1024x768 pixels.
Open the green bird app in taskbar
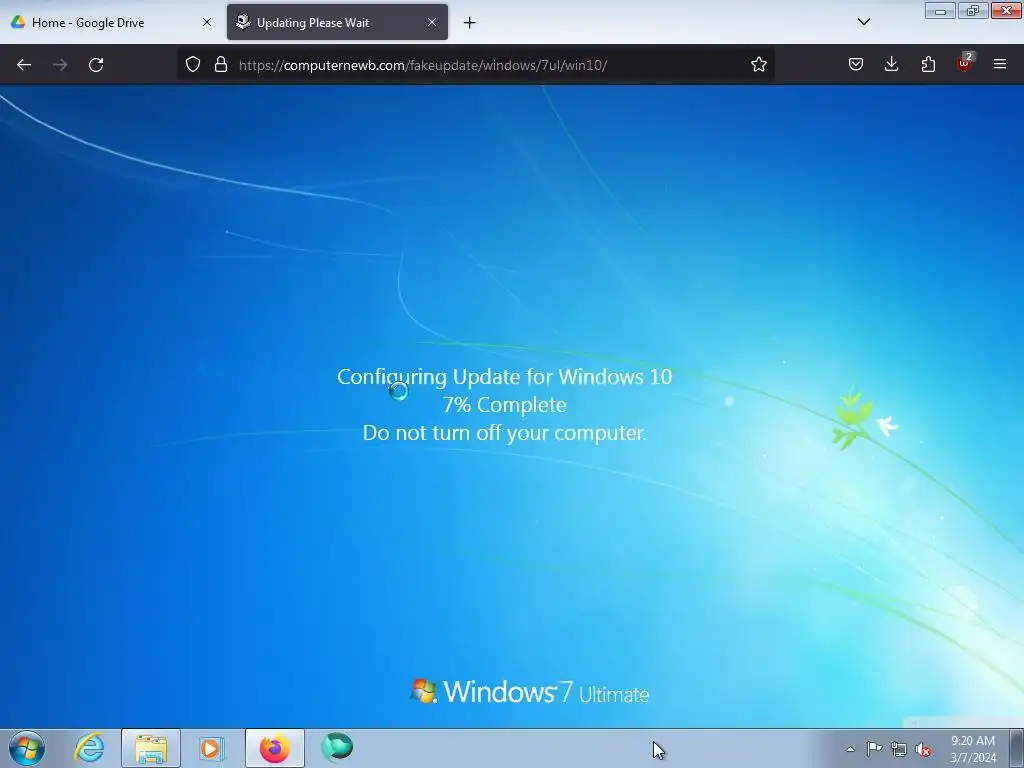pos(337,748)
